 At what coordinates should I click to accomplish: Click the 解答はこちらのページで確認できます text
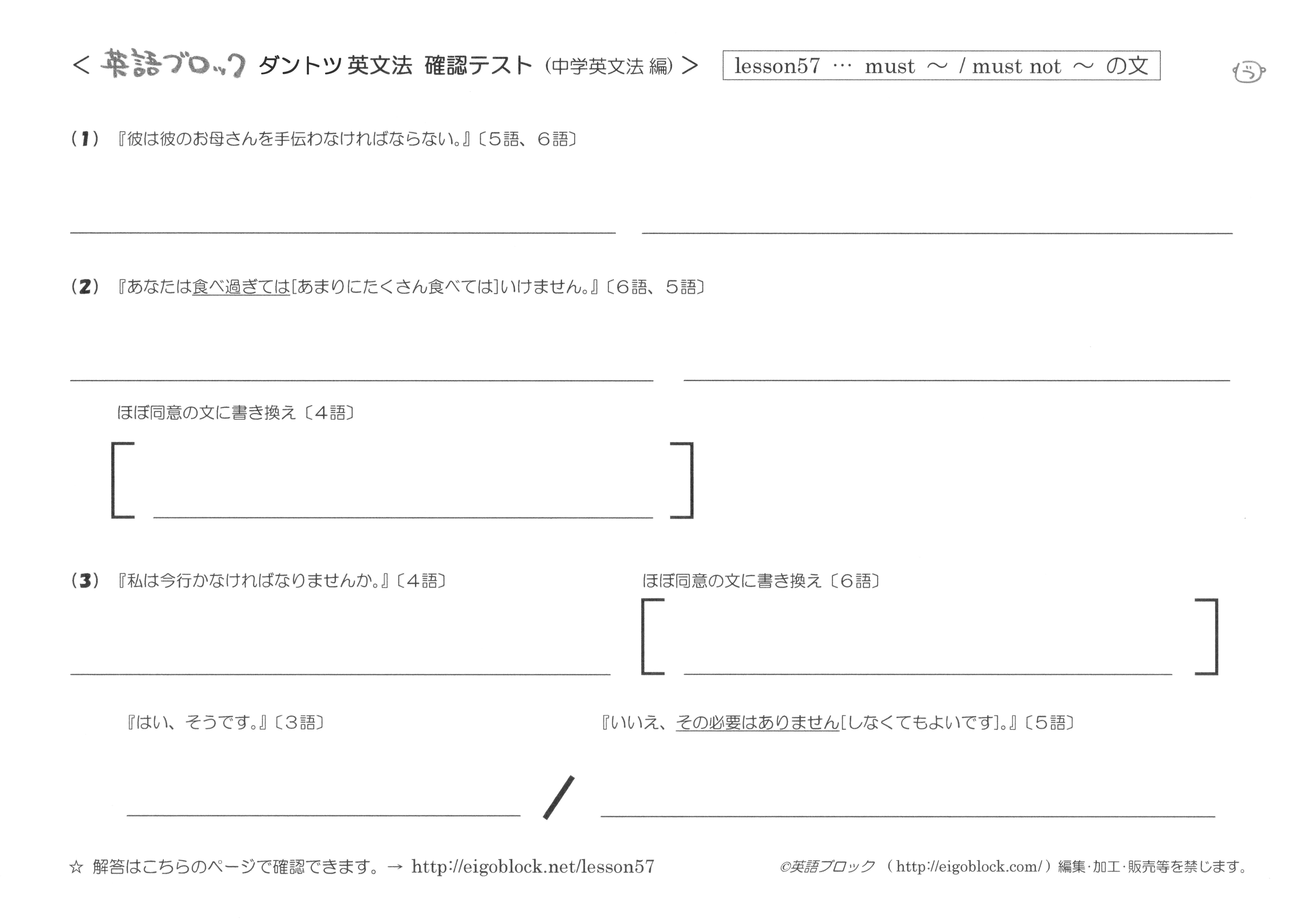pyautogui.click(x=236, y=867)
